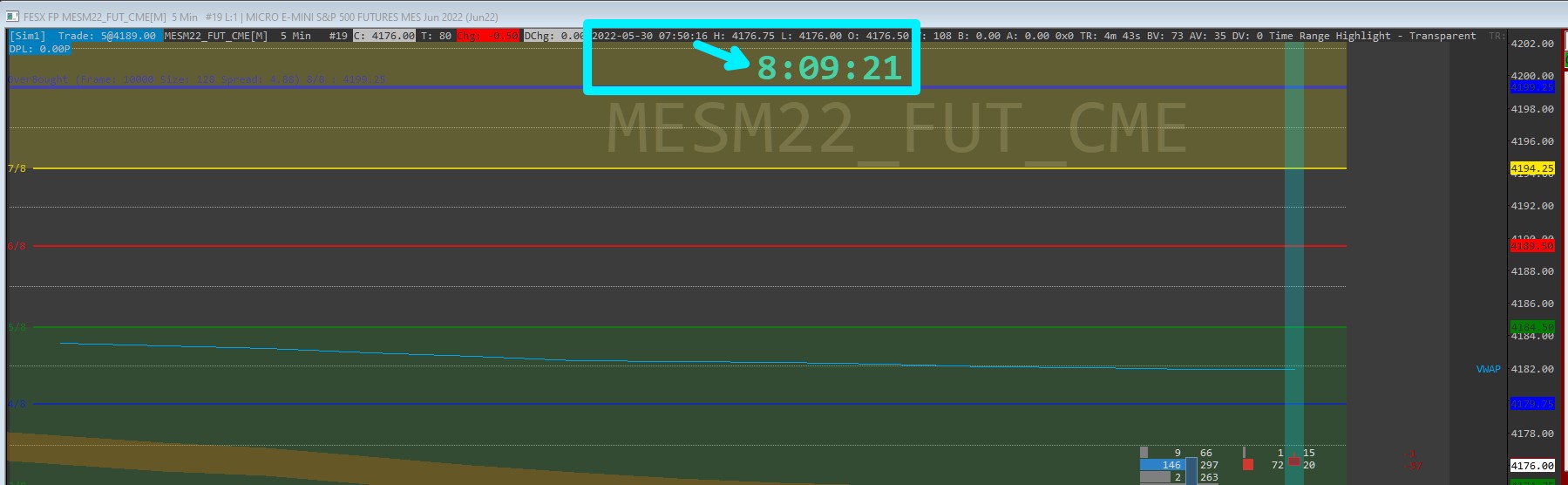Click the 7/8 yellow level label

(17, 168)
